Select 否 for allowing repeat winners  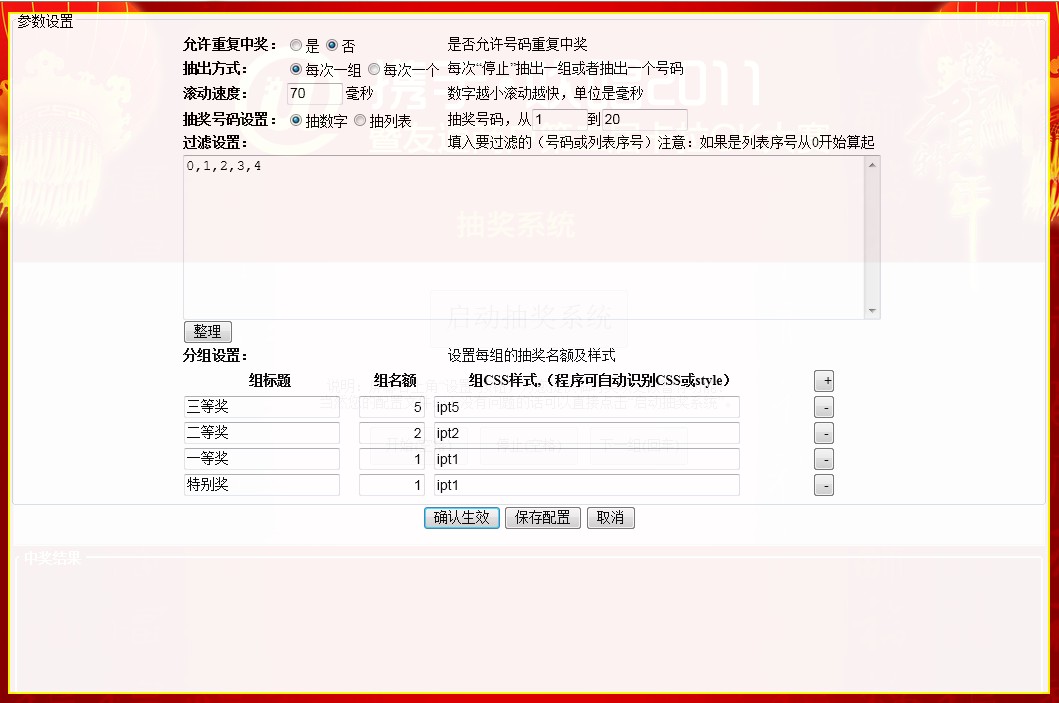(x=333, y=45)
